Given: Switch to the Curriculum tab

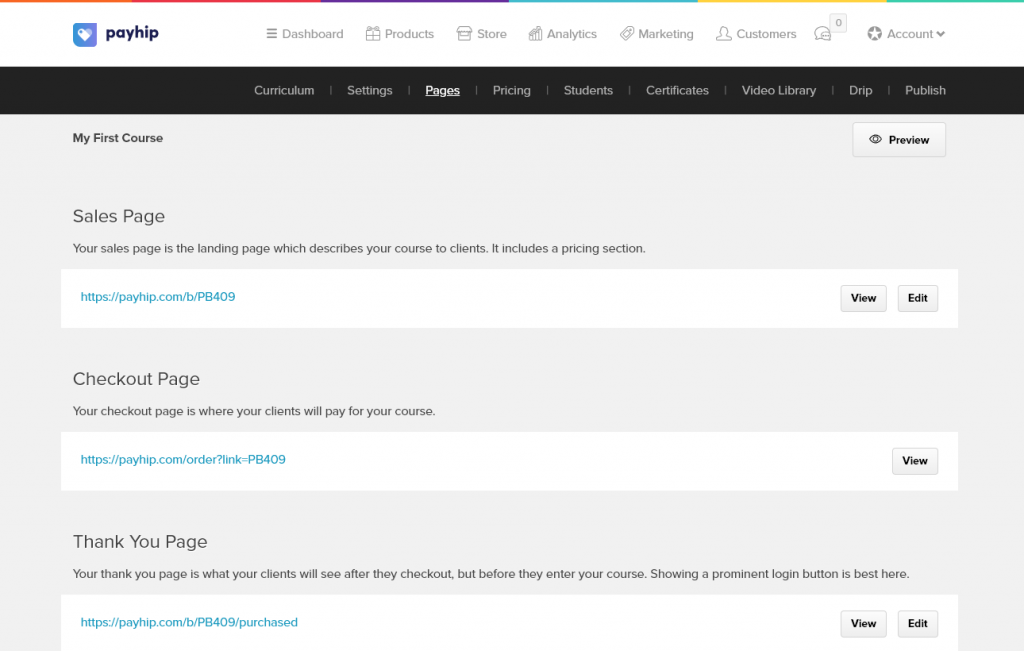Looking at the screenshot, I should 284,90.
